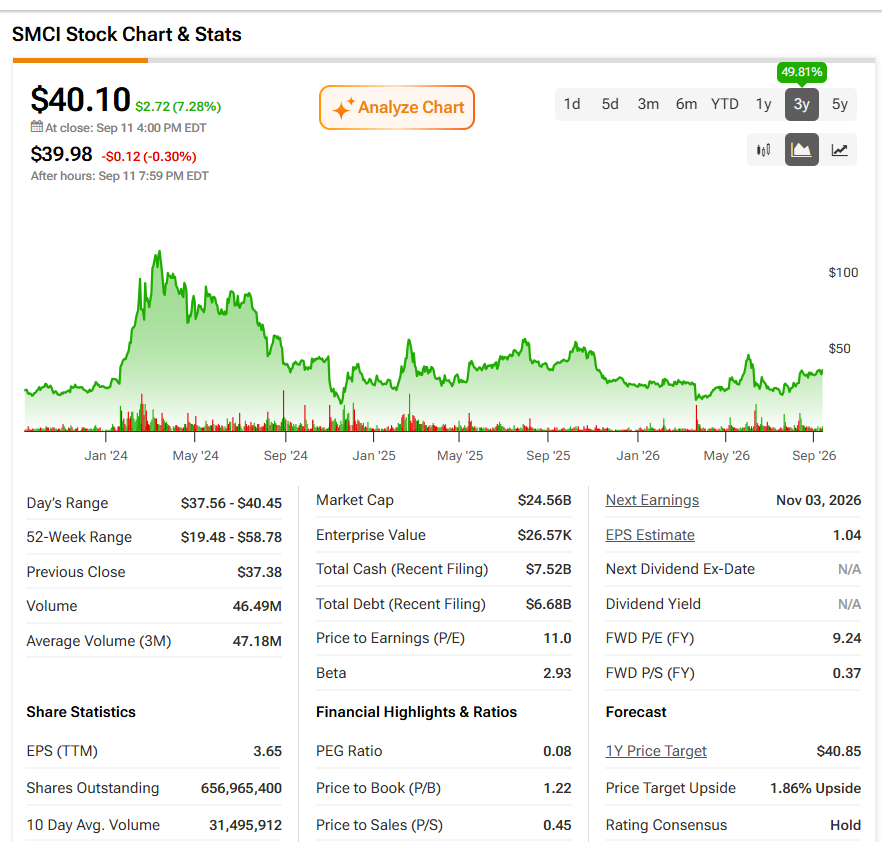Screen dimensions: 882x842
Task: Click the Market Cap value $24.56B
Action: [x=544, y=500]
